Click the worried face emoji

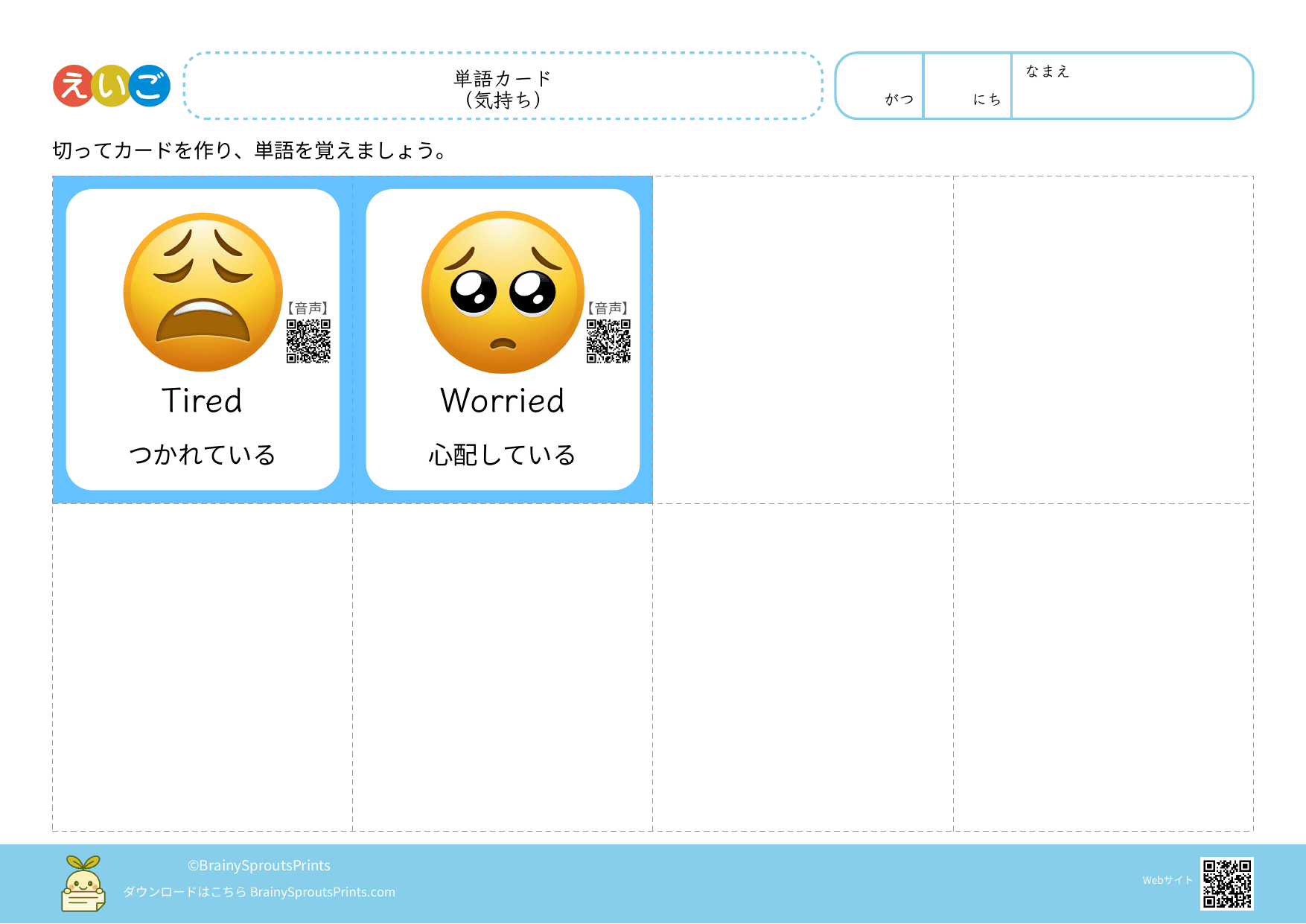pos(503,292)
